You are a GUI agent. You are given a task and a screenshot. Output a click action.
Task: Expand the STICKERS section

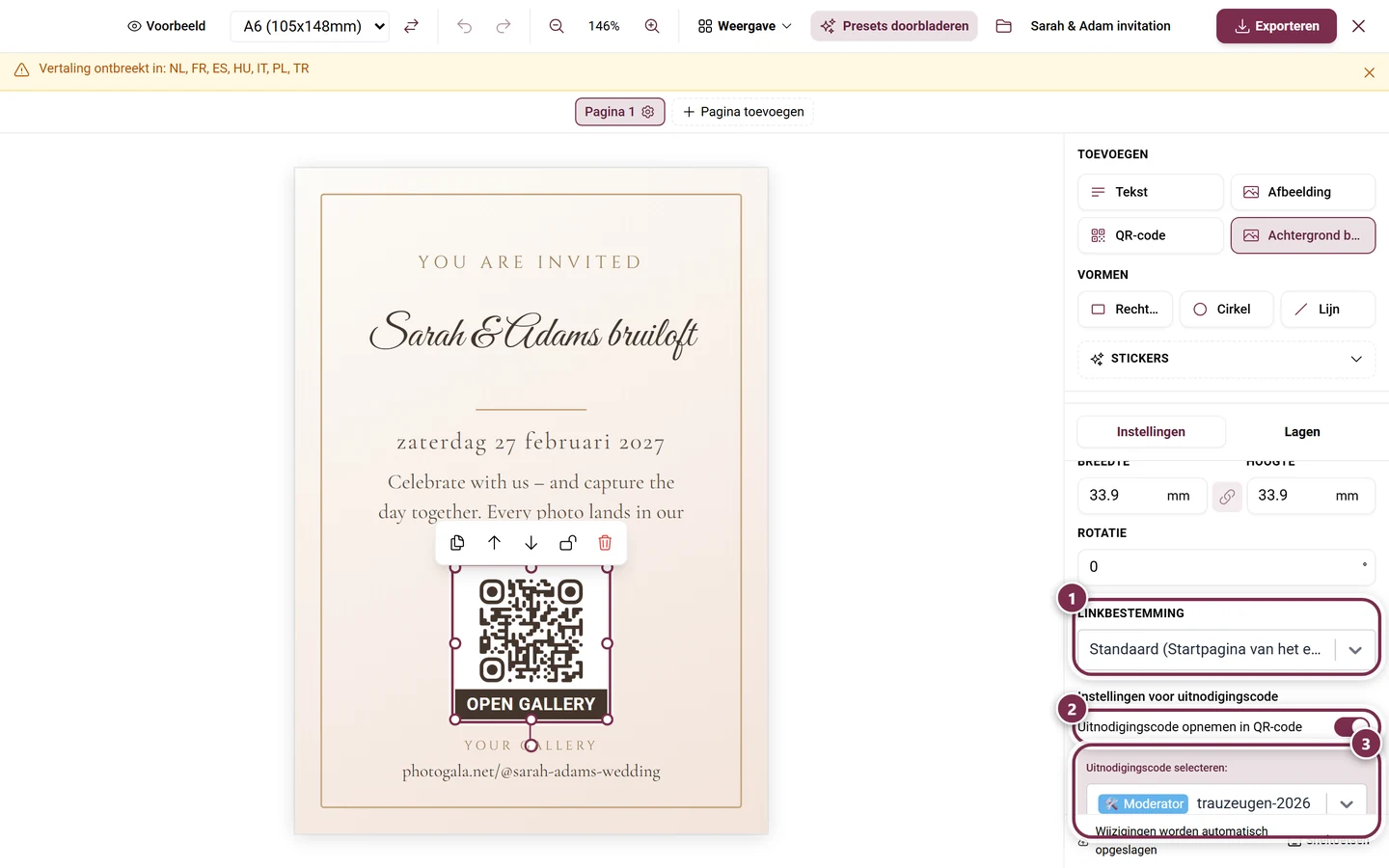tap(1226, 359)
